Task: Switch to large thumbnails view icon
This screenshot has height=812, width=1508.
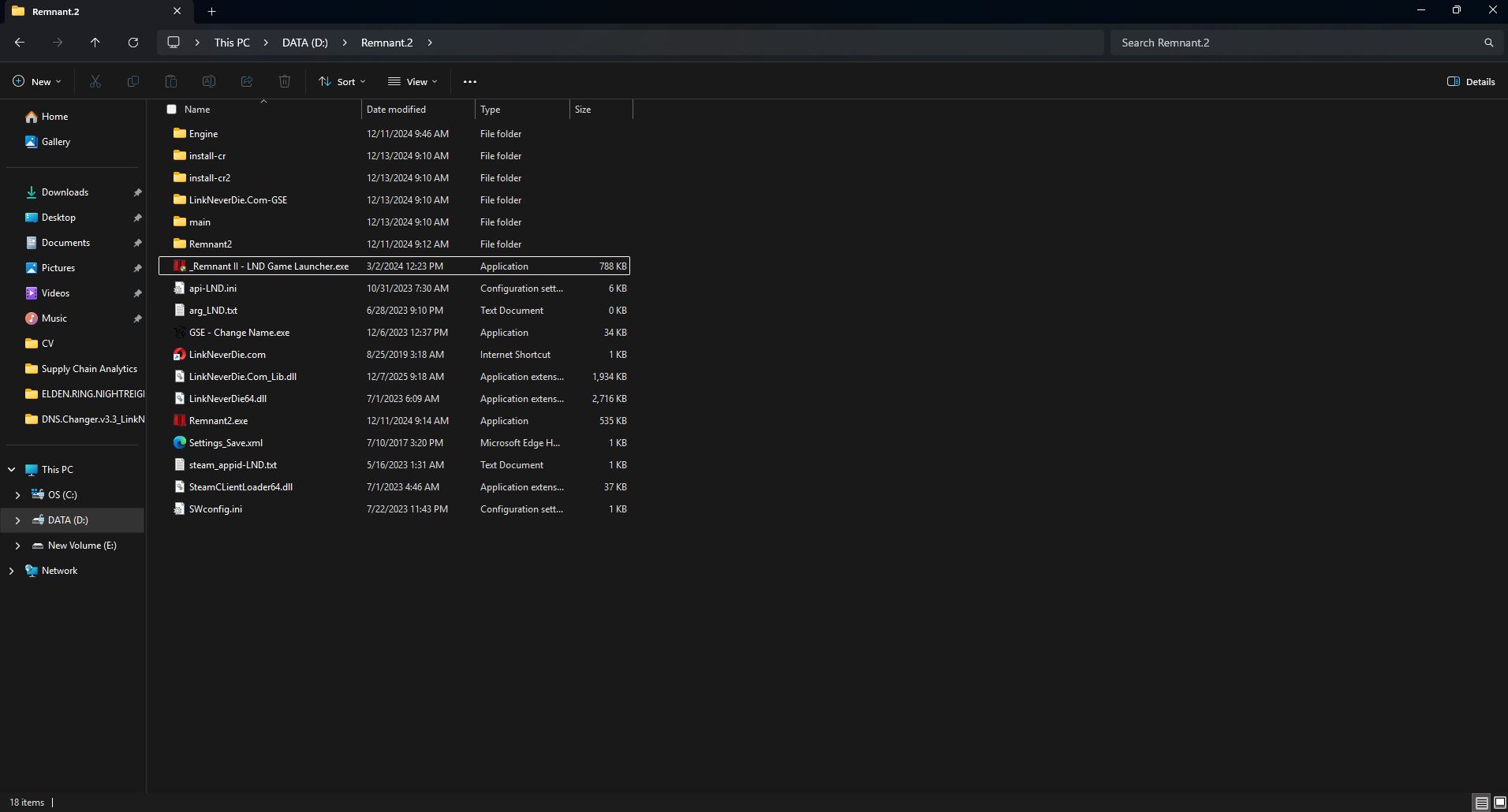Action: click(1499, 803)
